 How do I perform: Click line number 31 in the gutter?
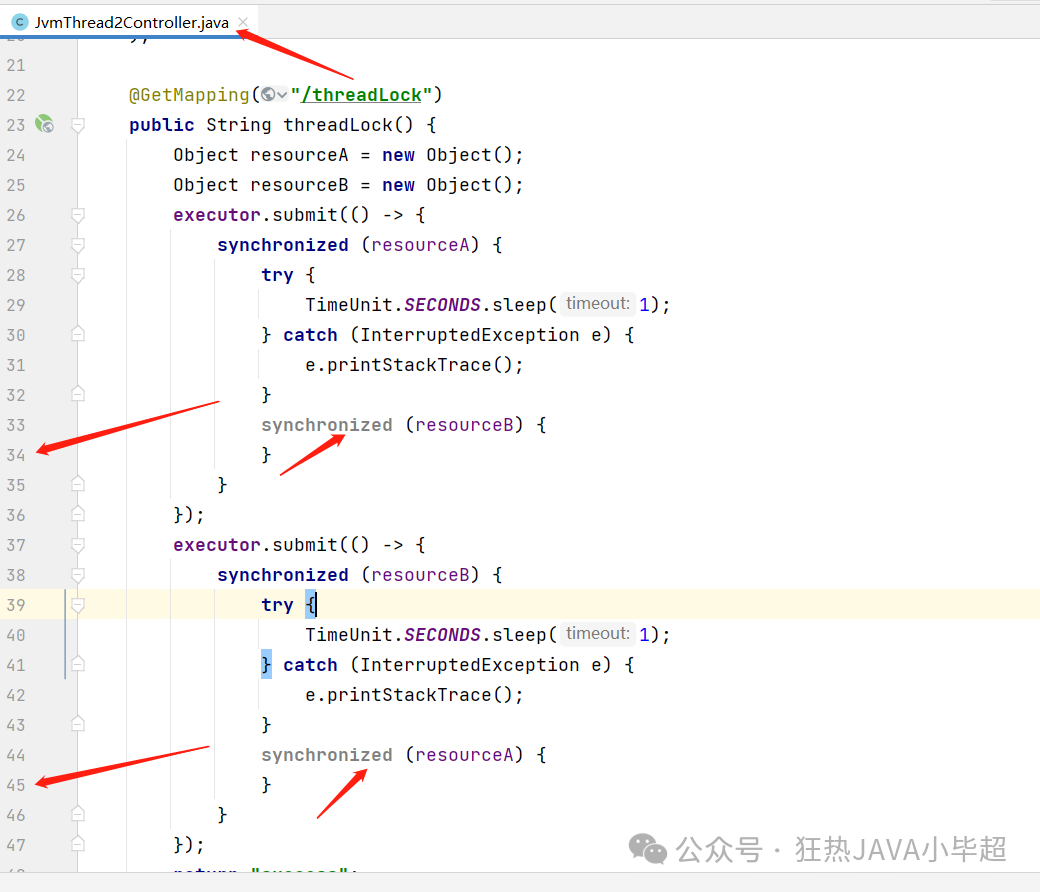[x=16, y=365]
